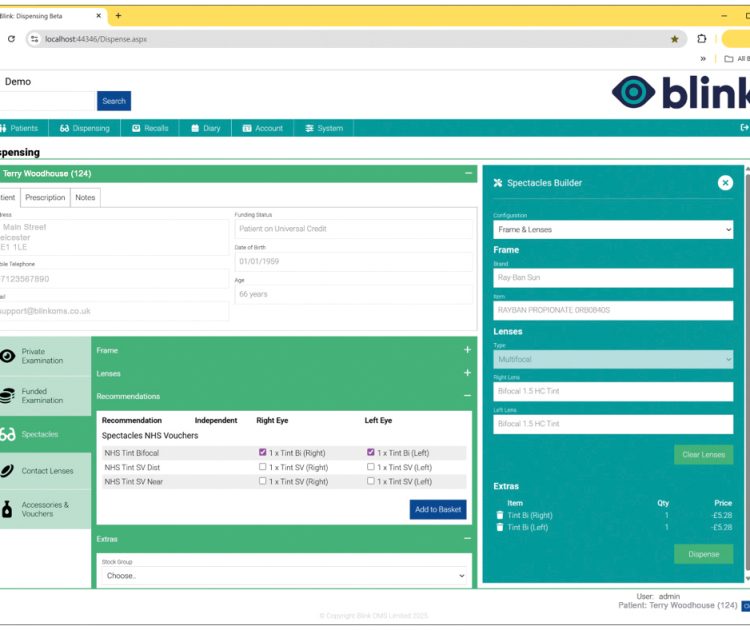Delete the Tint Bi (Left) extra item

point(500,528)
